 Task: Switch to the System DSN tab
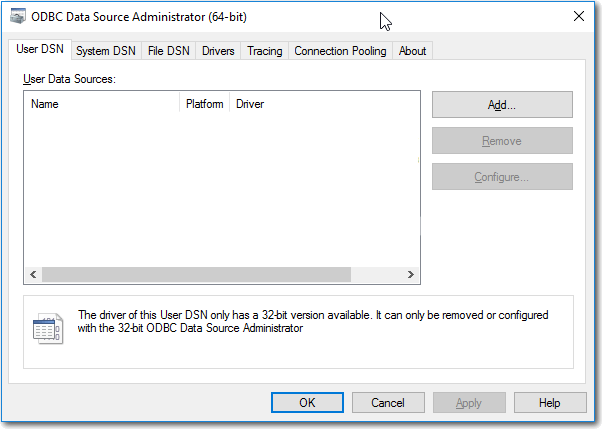pos(106,51)
